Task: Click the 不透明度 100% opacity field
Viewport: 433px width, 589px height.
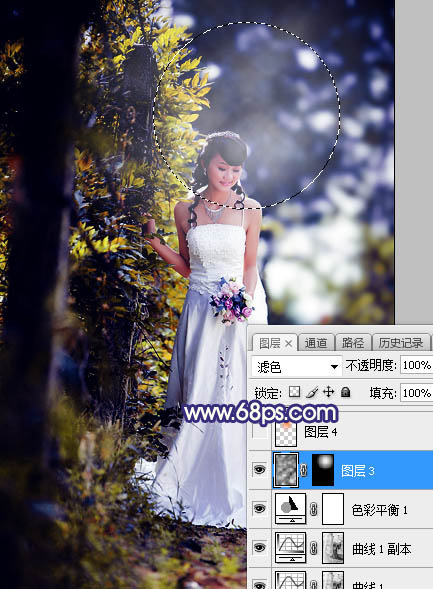Action: pos(416,365)
